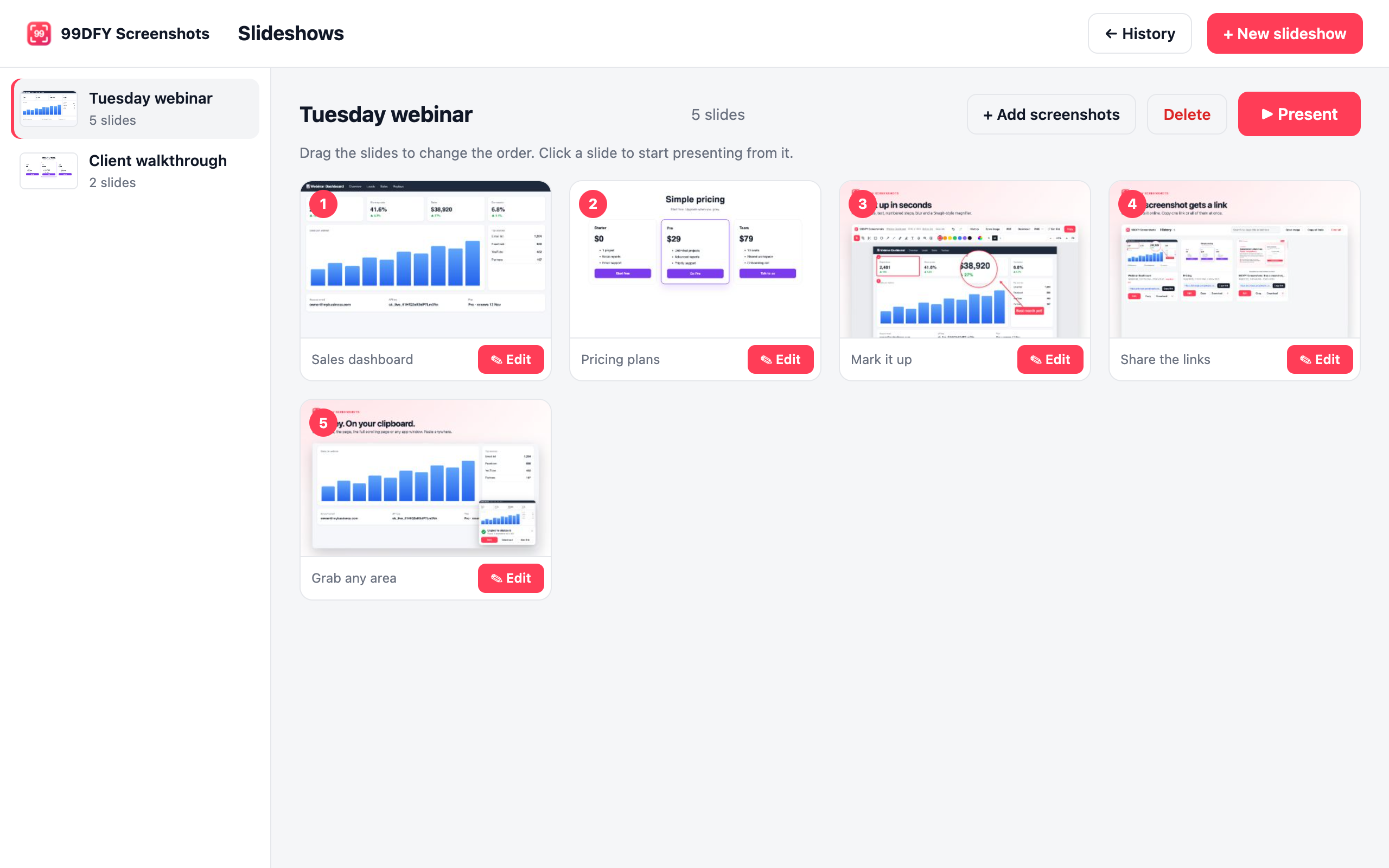Open the Grab any area slide thumbnail
1389x868 pixels.
[425, 478]
